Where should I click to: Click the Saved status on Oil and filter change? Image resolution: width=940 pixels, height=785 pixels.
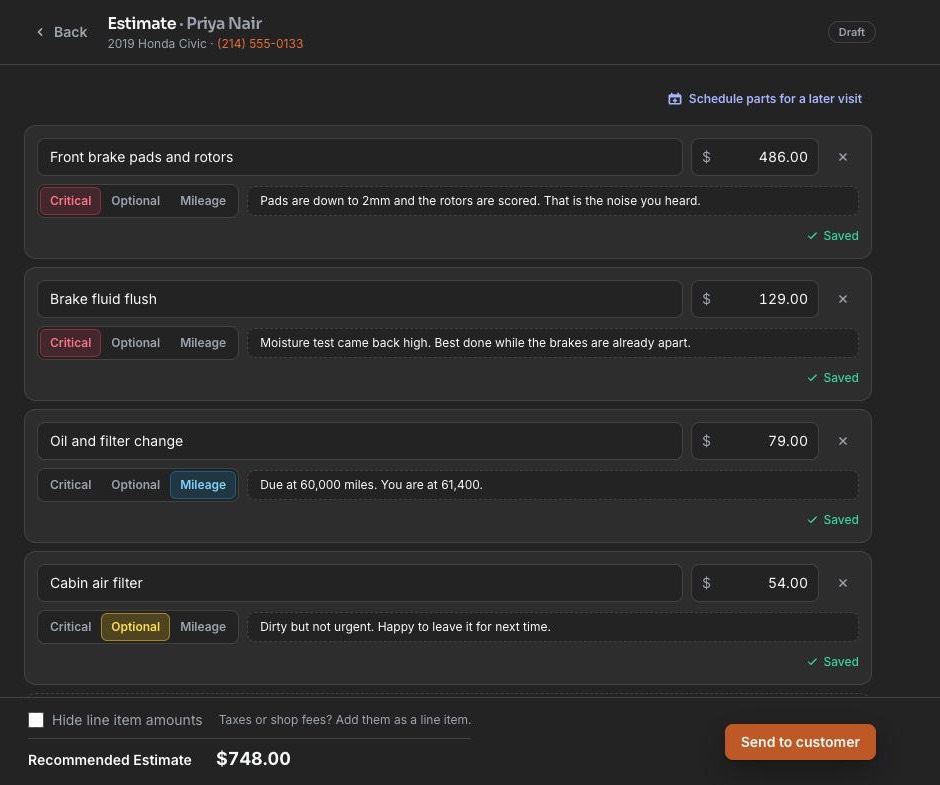point(833,520)
